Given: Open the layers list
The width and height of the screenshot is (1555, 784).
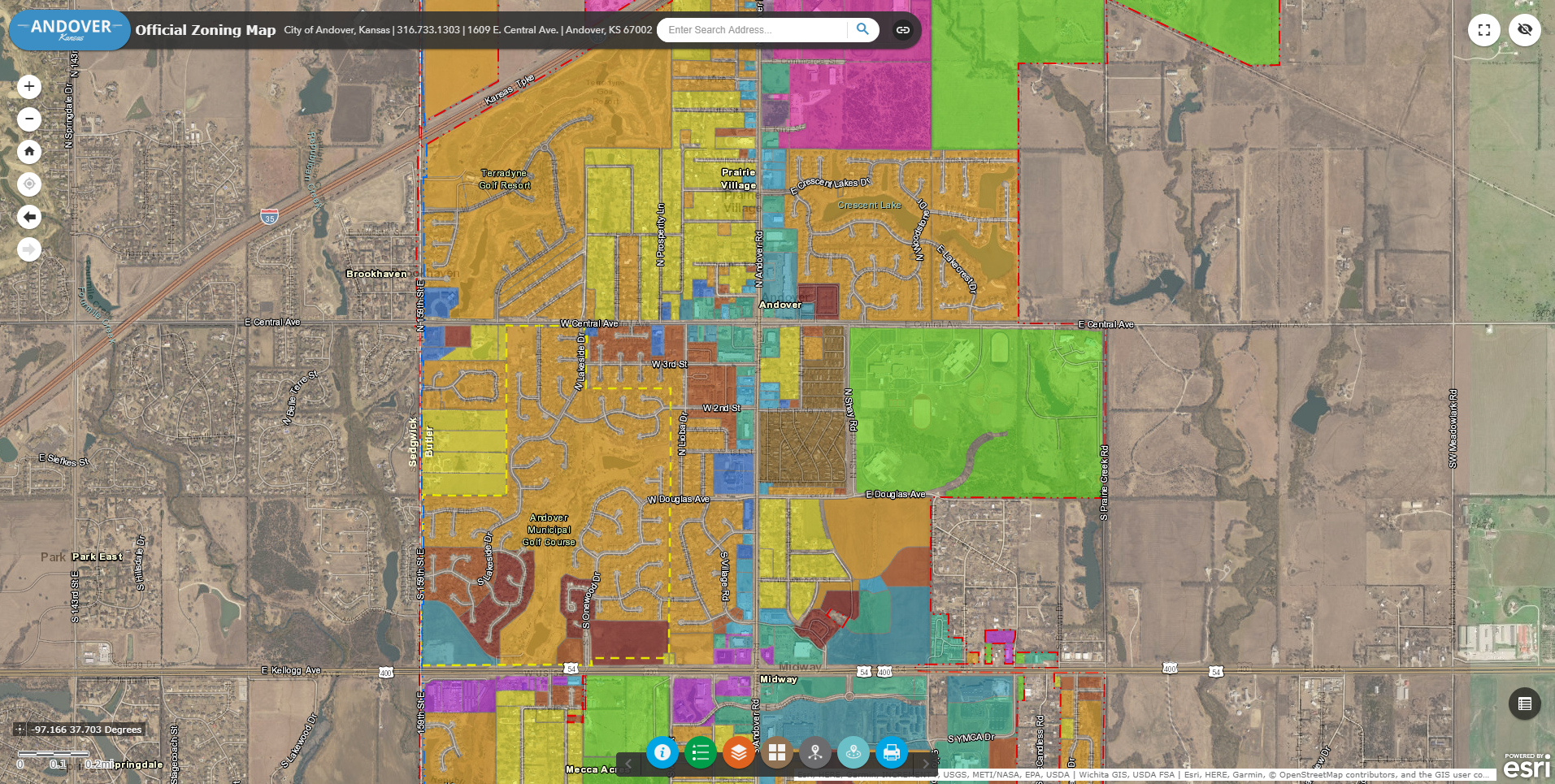Looking at the screenshot, I should (738, 753).
